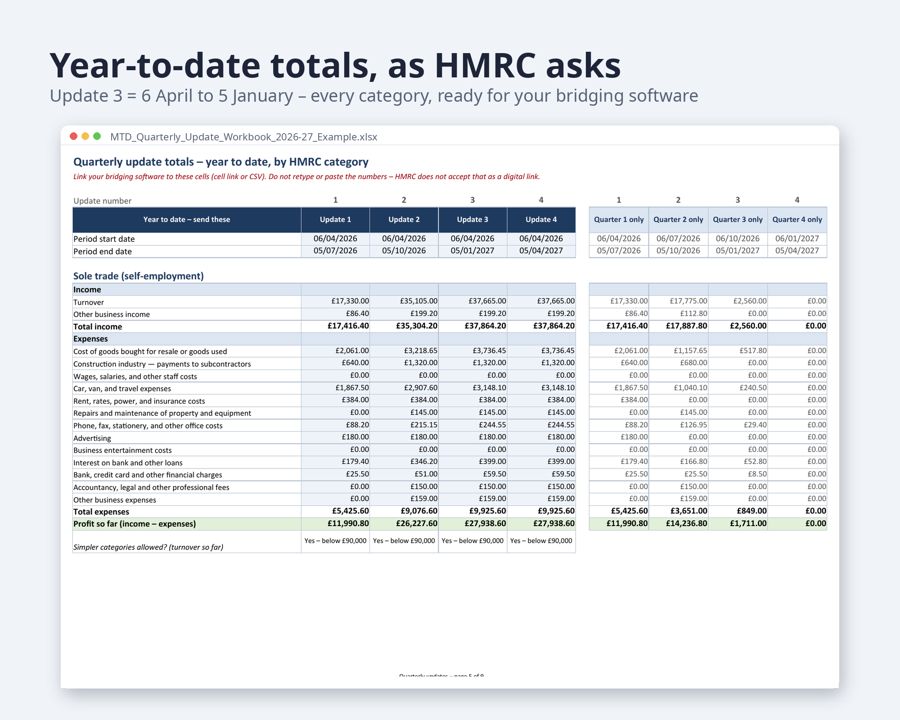Click the 'Advertising' row label
Viewport: 900px width, 720px height.
pyautogui.click(x=92, y=438)
